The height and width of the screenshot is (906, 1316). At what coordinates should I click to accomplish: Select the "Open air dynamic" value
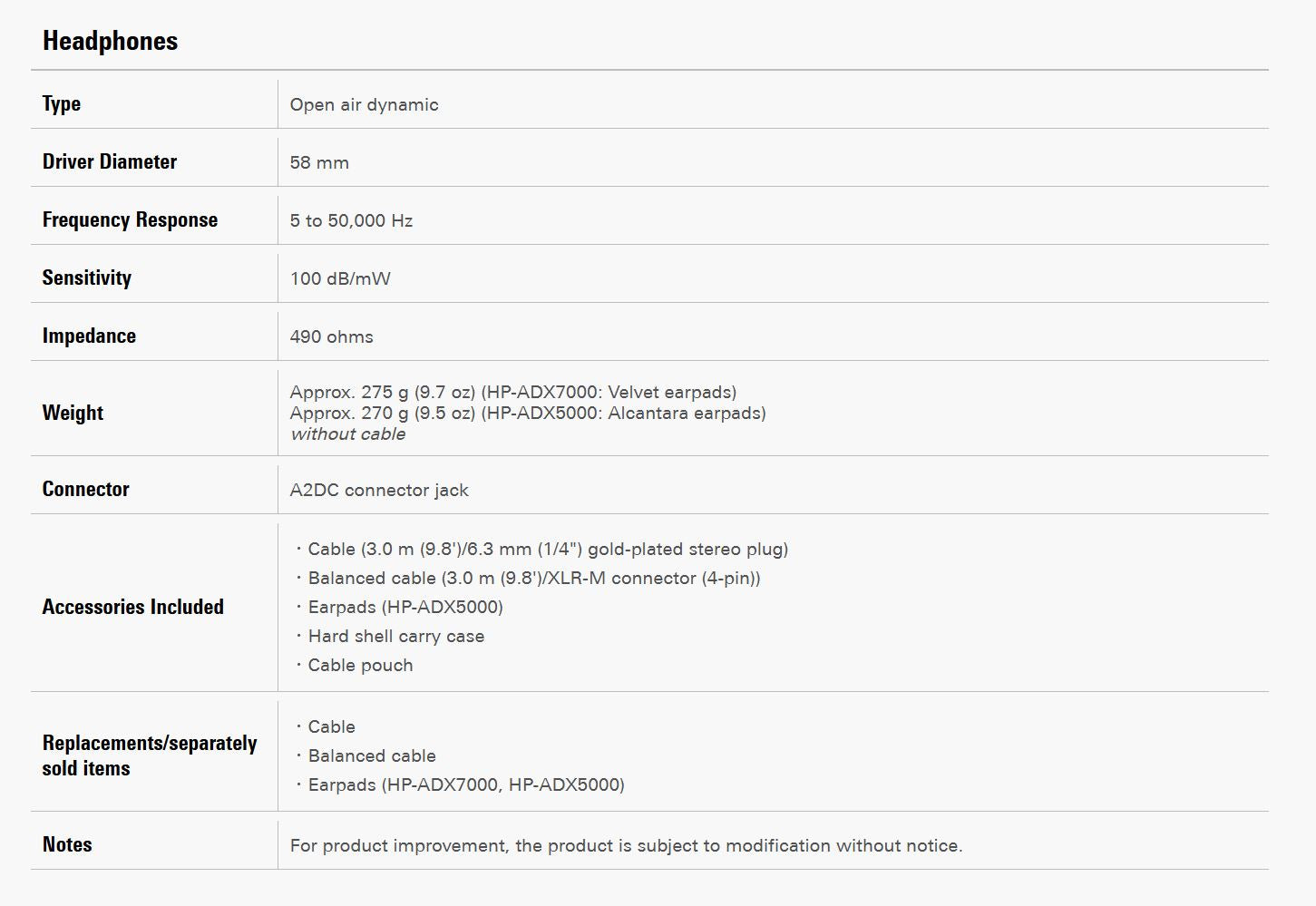[364, 104]
